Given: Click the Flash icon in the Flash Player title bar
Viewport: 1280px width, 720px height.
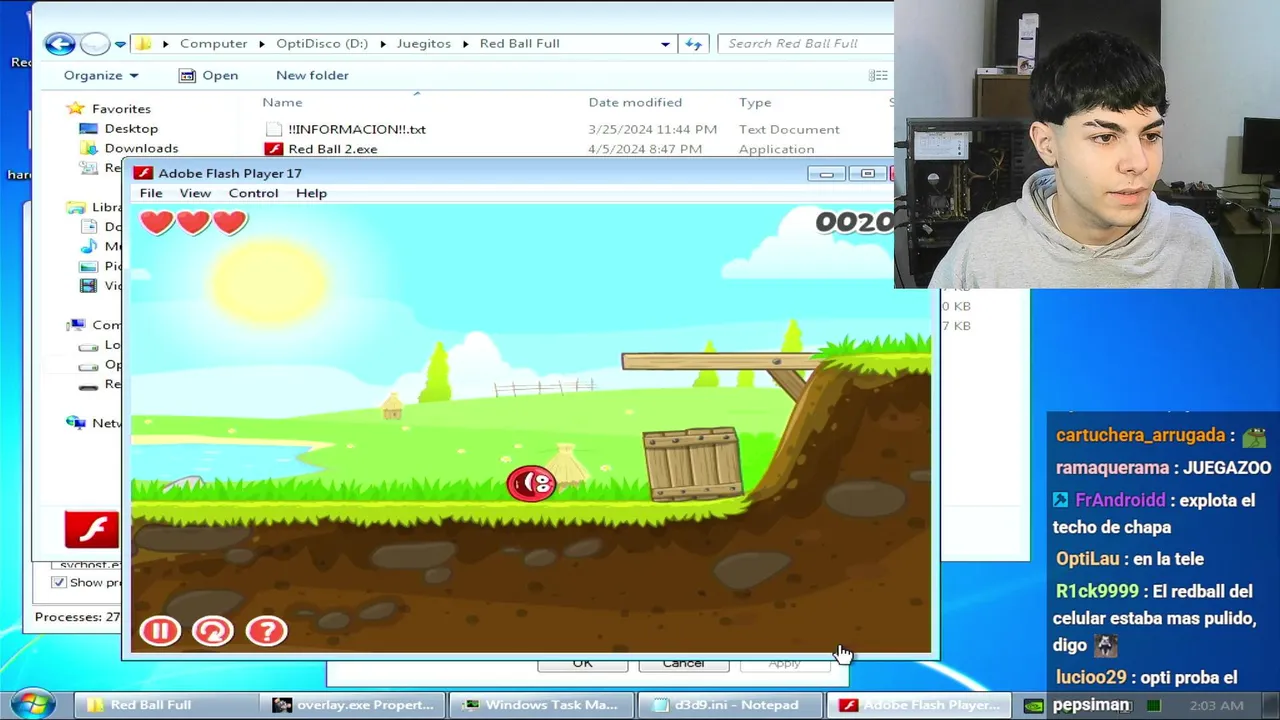Looking at the screenshot, I should click(x=143, y=173).
